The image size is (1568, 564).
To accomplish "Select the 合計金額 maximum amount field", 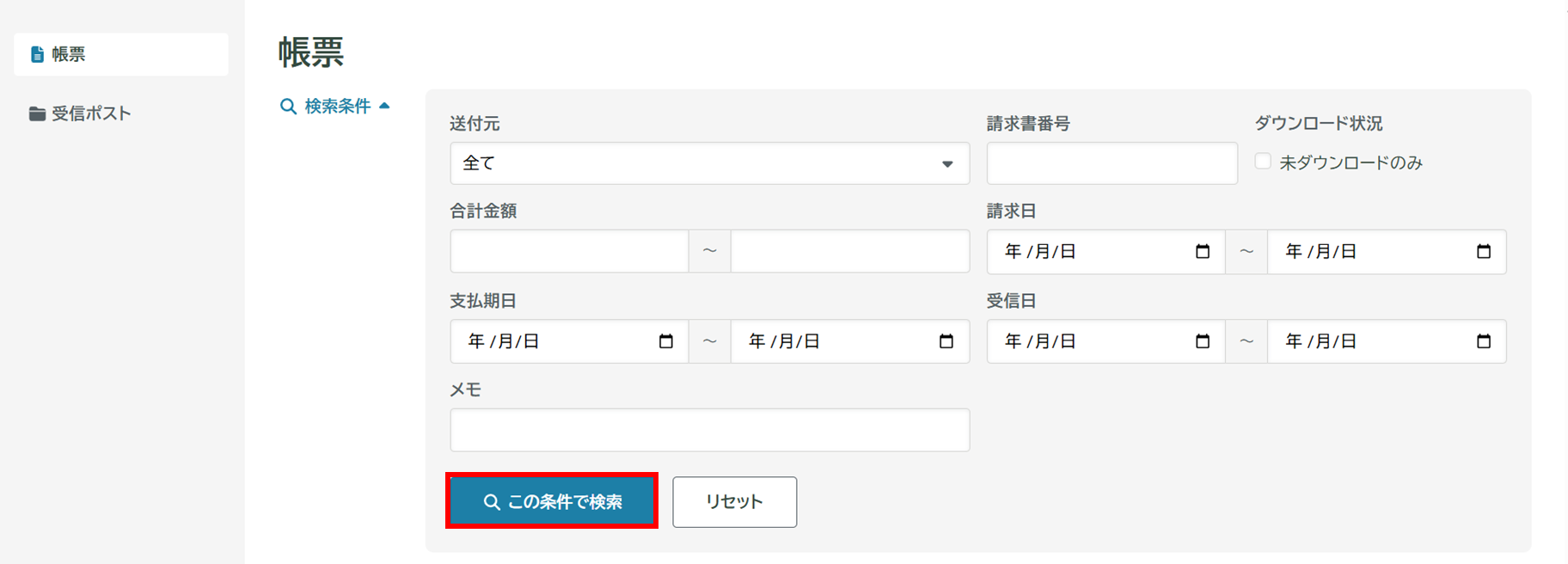I will coord(849,251).
